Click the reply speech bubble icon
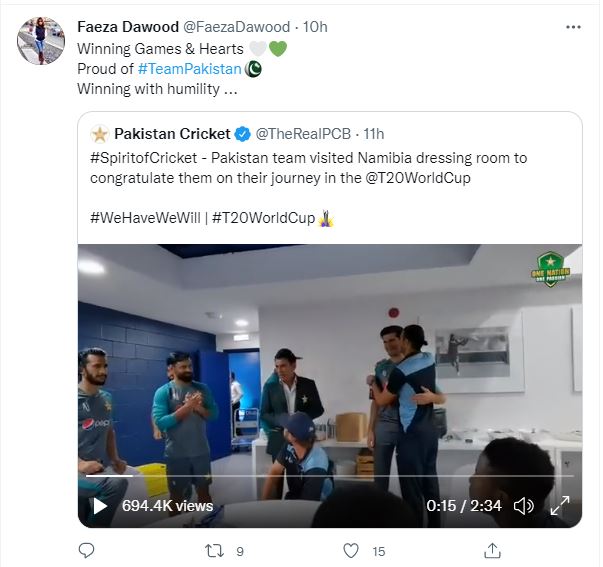 [x=87, y=550]
